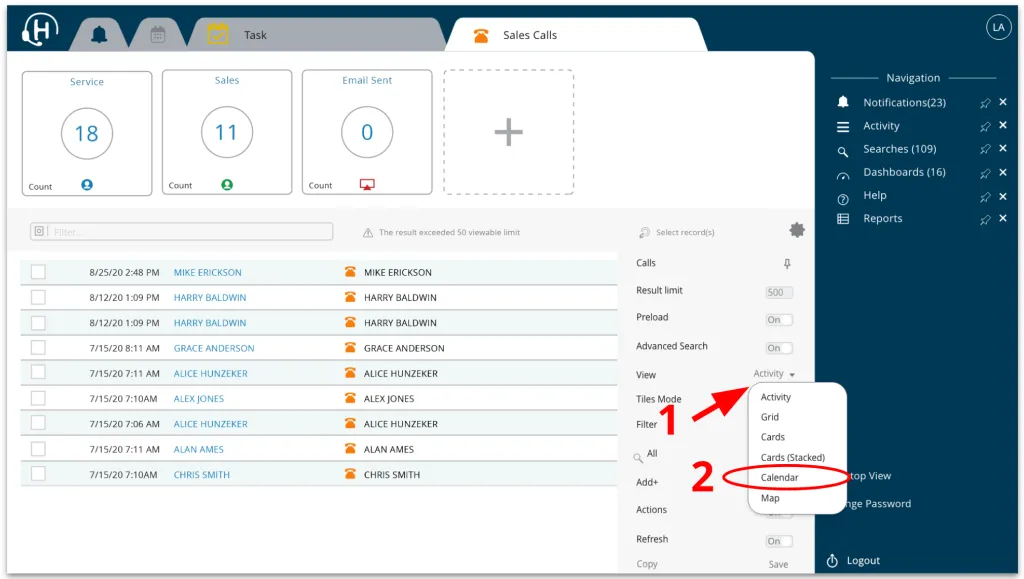
Task: Remove Dashboards from Navigation with X
Action: (x=1003, y=172)
